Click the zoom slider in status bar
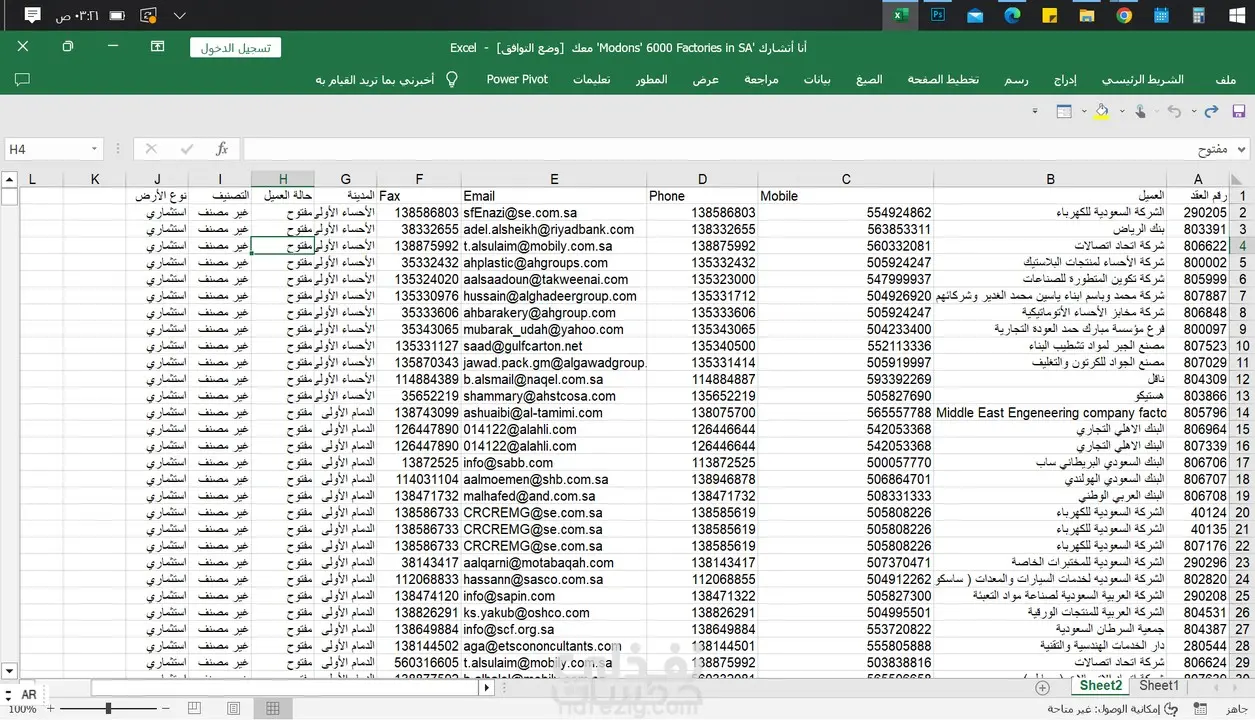This screenshot has width=1255, height=720. tap(108, 708)
